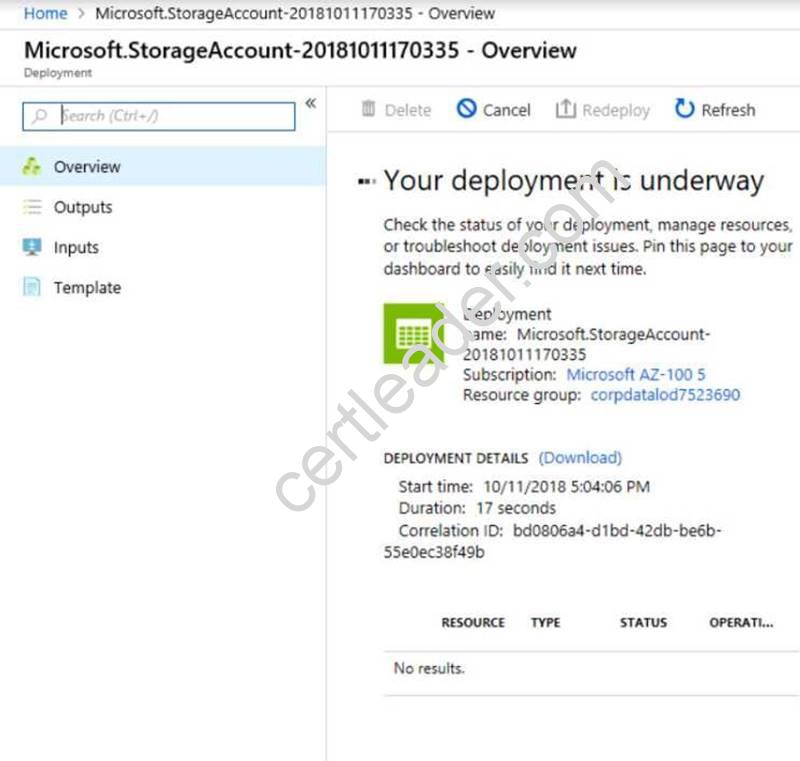Cancel the deployment
Viewport: 800px width, 761px height.
494,110
